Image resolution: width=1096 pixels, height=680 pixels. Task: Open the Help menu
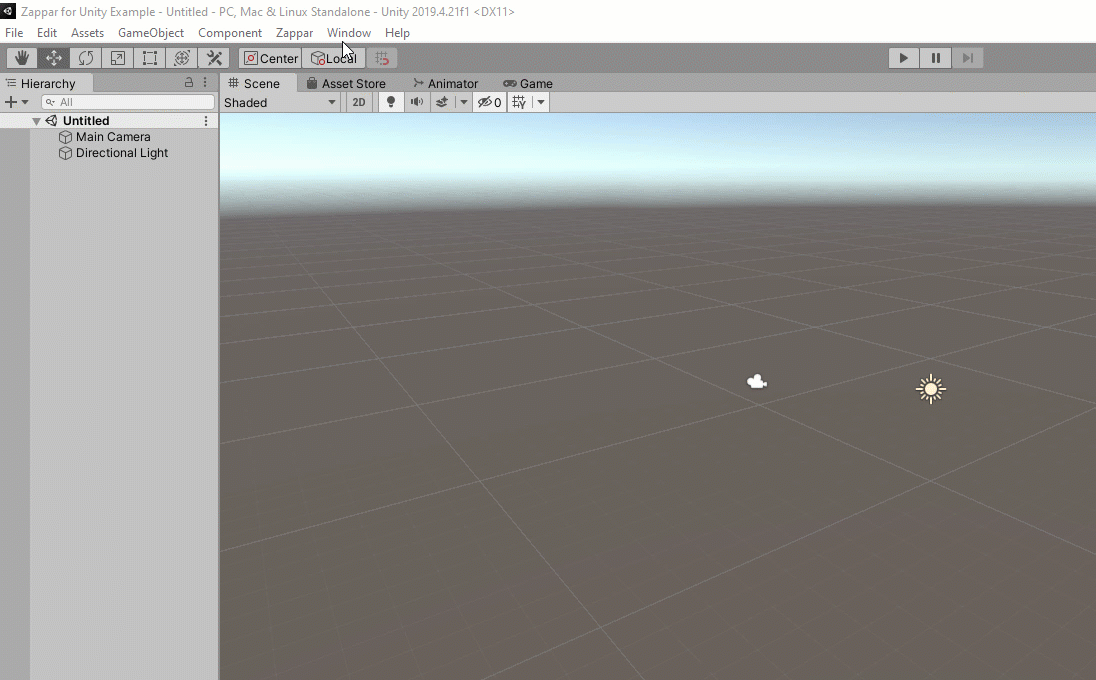[x=397, y=33]
